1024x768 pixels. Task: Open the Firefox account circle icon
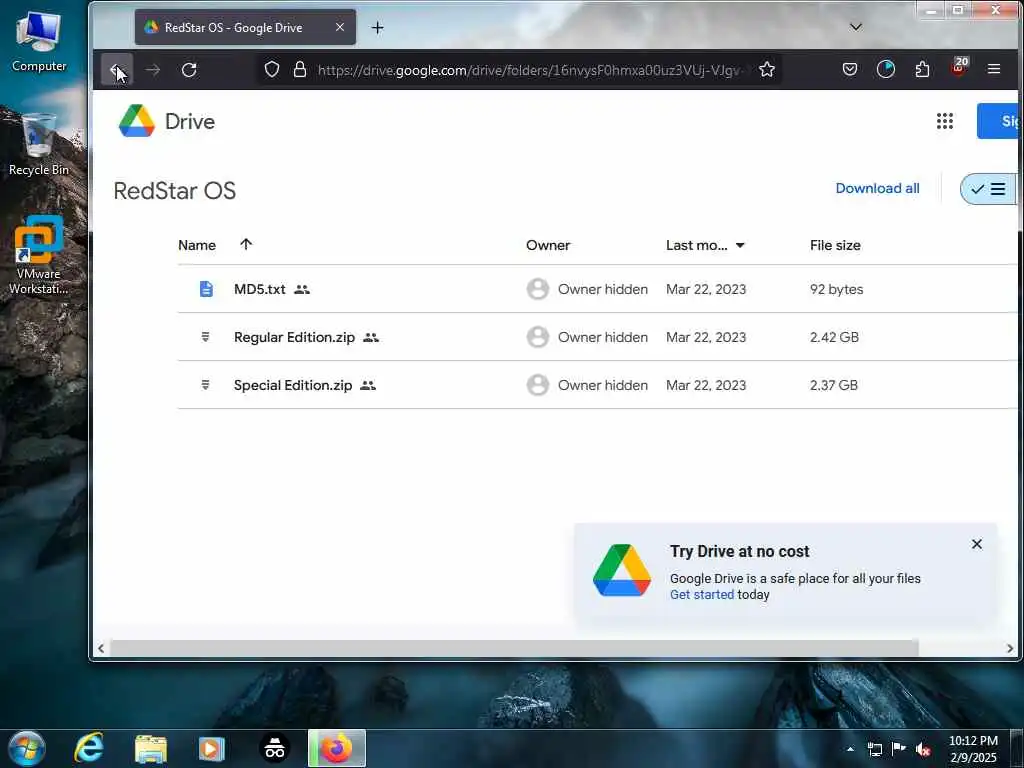coord(886,69)
